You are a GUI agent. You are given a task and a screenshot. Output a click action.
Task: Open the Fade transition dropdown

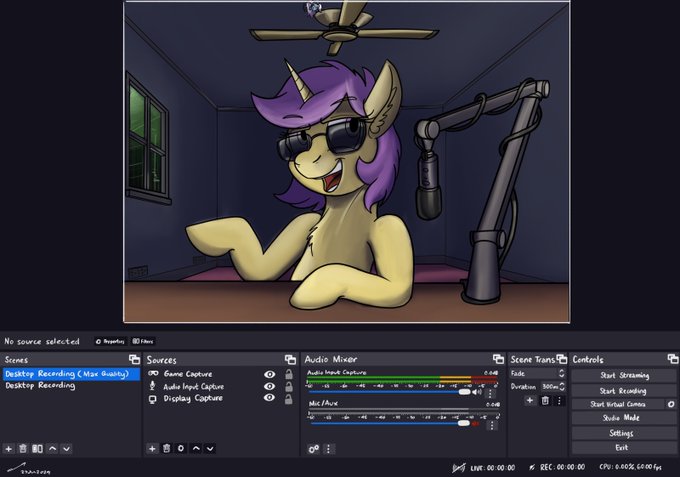(537, 373)
